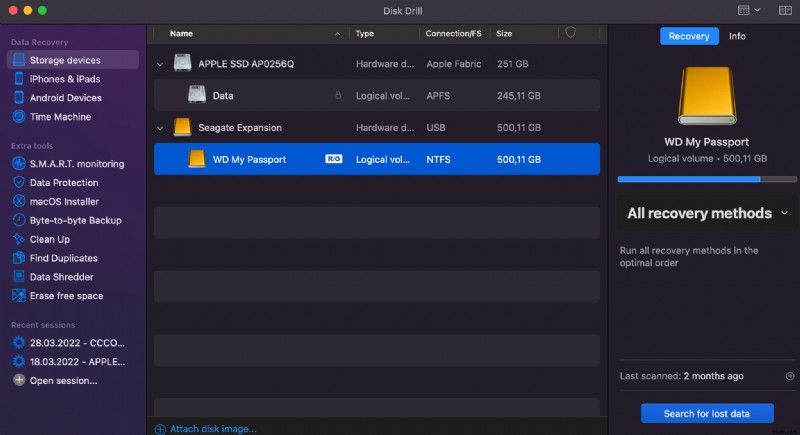Open All recovery methods dropdown

point(707,213)
